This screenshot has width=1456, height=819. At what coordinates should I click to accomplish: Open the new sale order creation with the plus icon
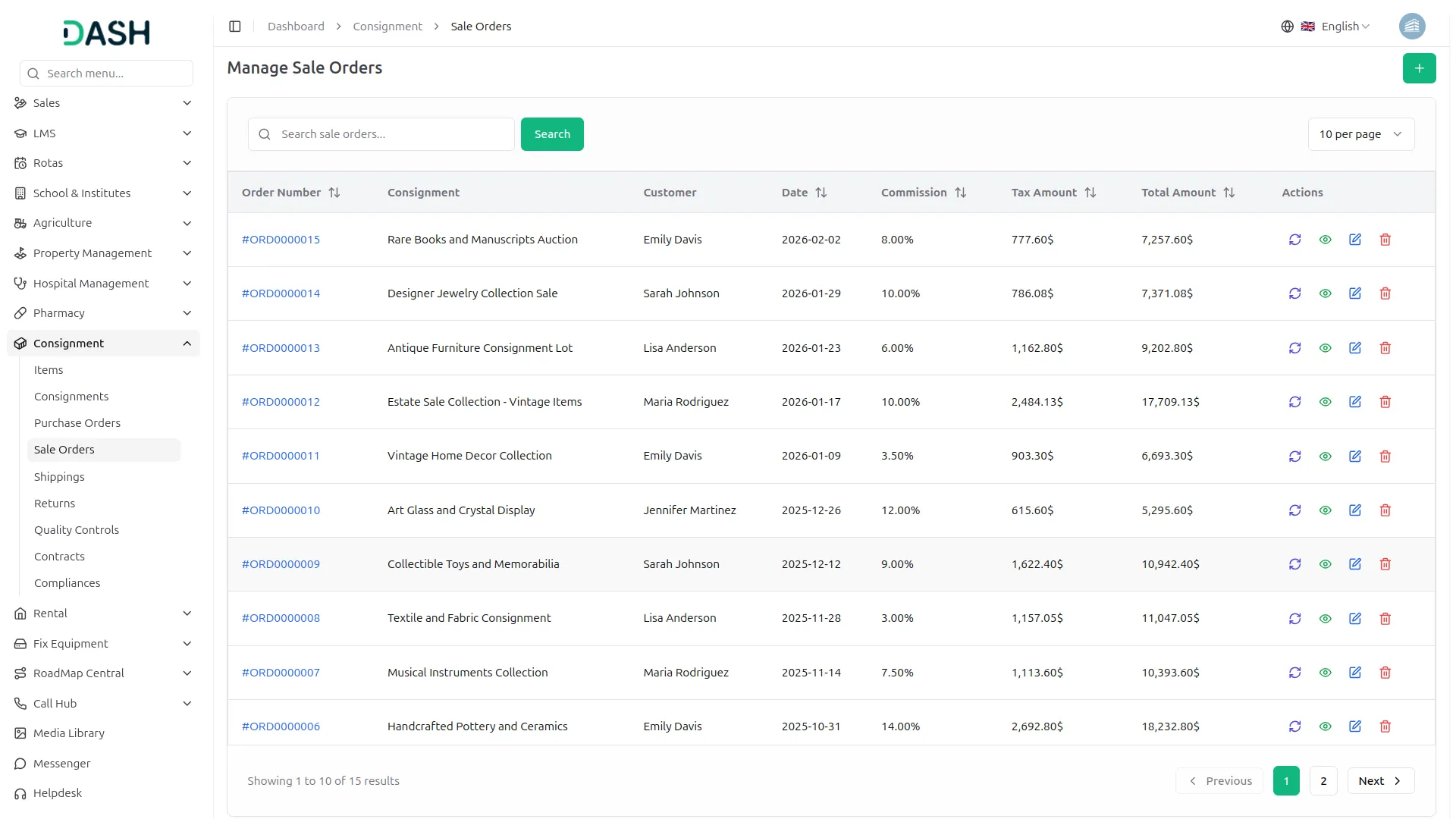(x=1419, y=67)
